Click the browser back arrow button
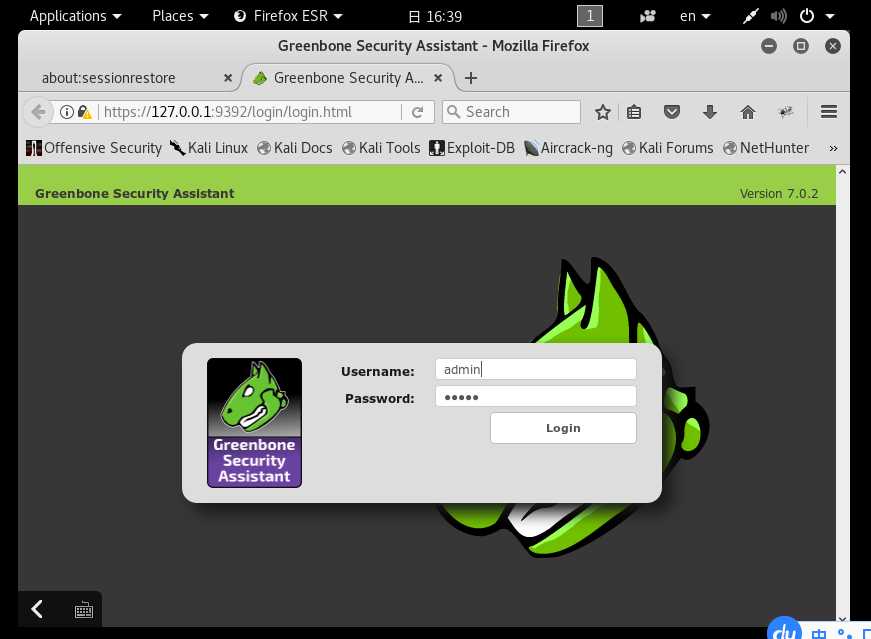 [x=38, y=112]
